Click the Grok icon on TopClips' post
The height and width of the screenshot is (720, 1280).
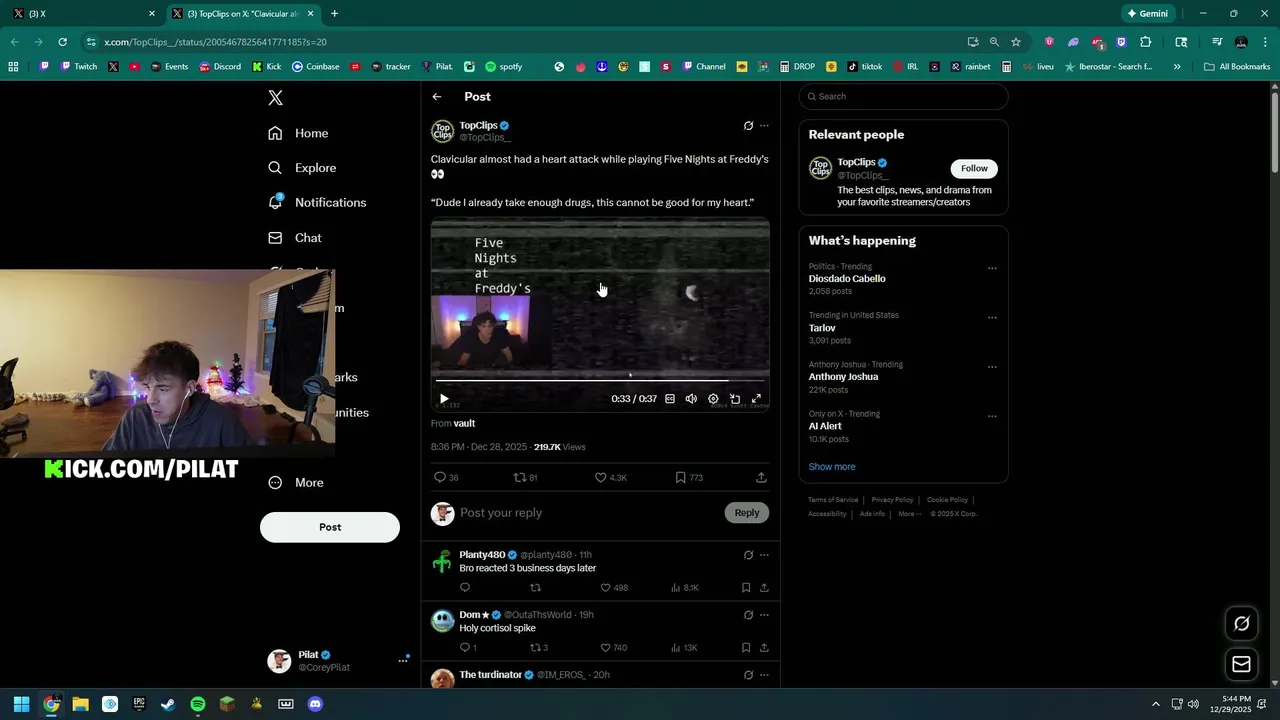pos(748,126)
